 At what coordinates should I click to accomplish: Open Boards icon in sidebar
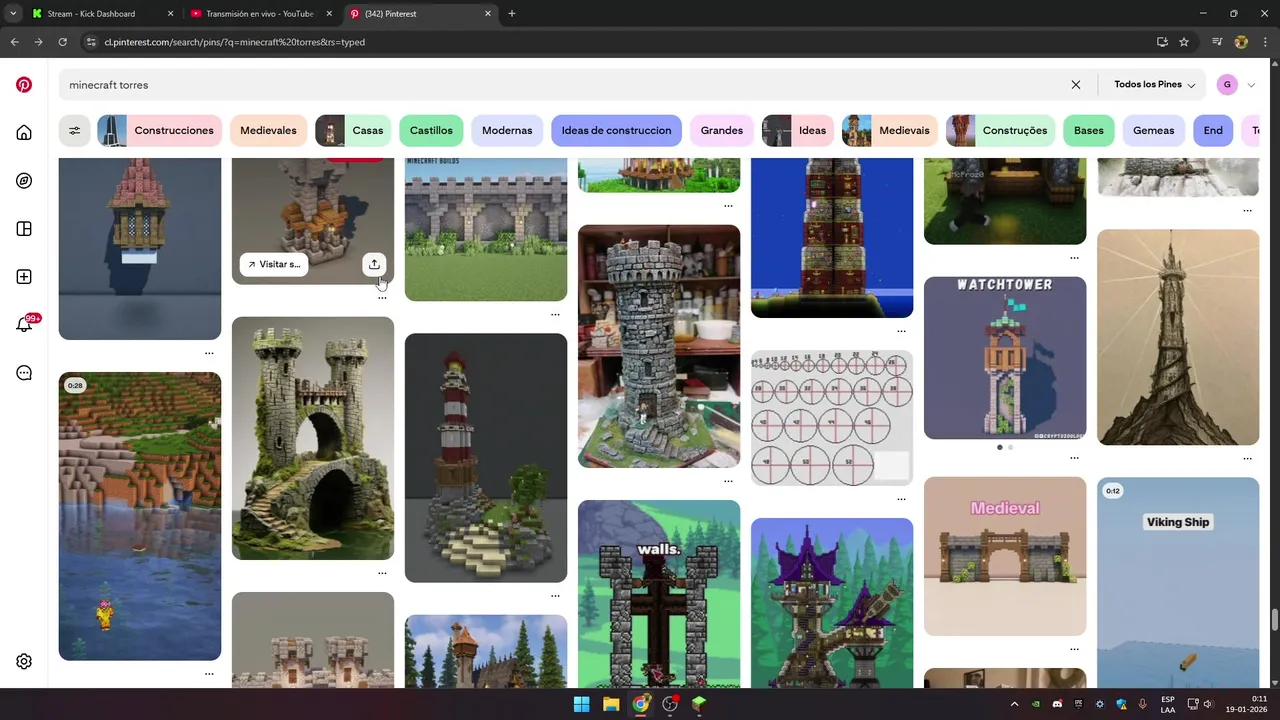pyautogui.click(x=24, y=229)
